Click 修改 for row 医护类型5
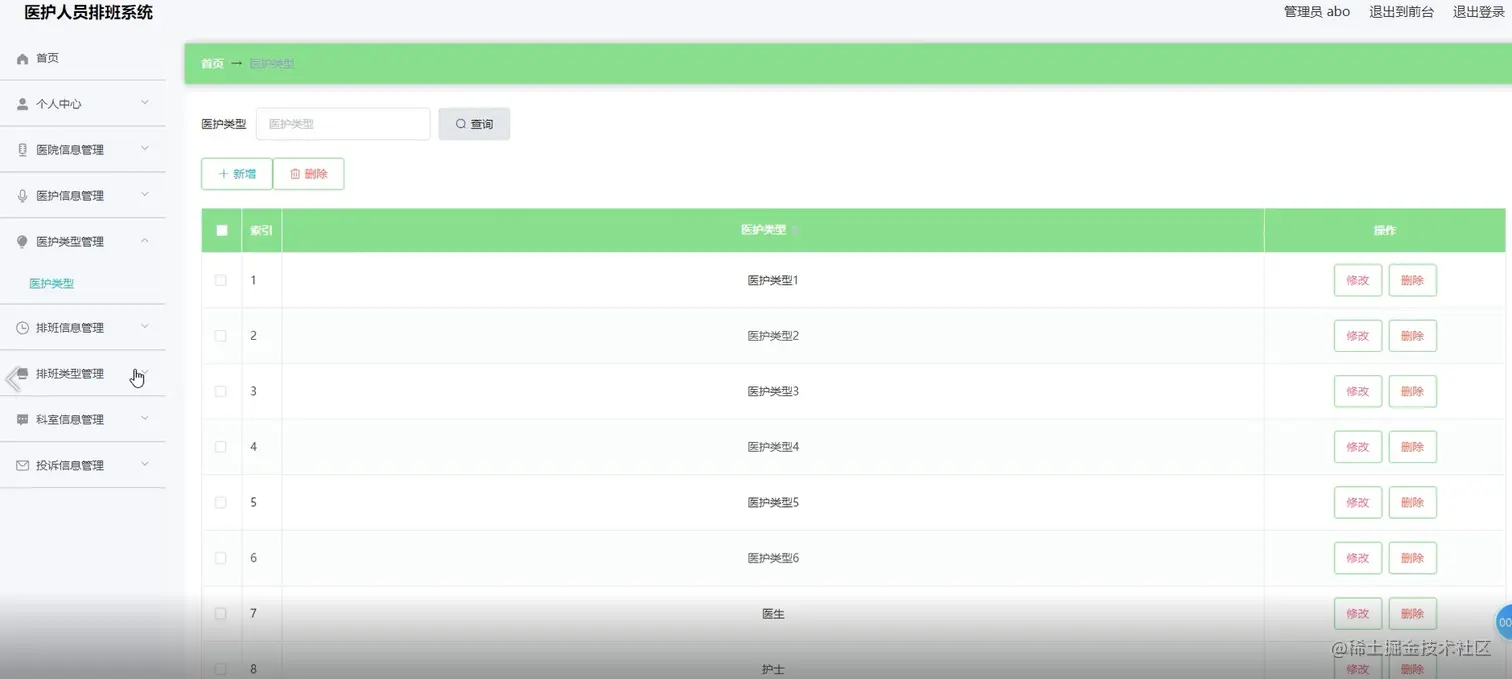Image resolution: width=1512 pixels, height=679 pixels. [1358, 502]
